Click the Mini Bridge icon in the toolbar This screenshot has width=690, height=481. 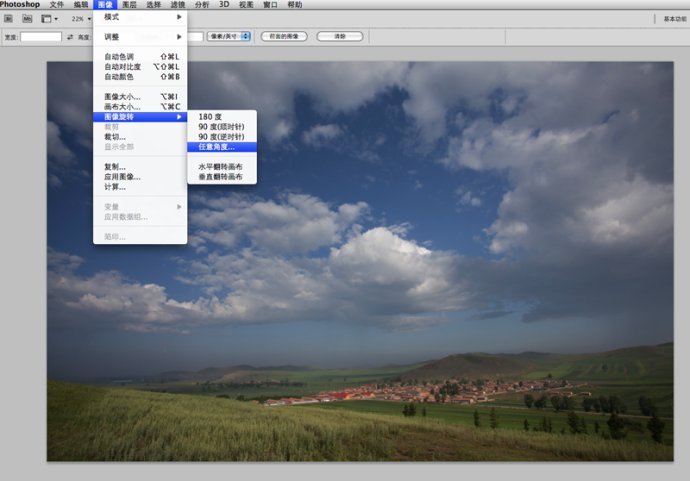(25, 19)
